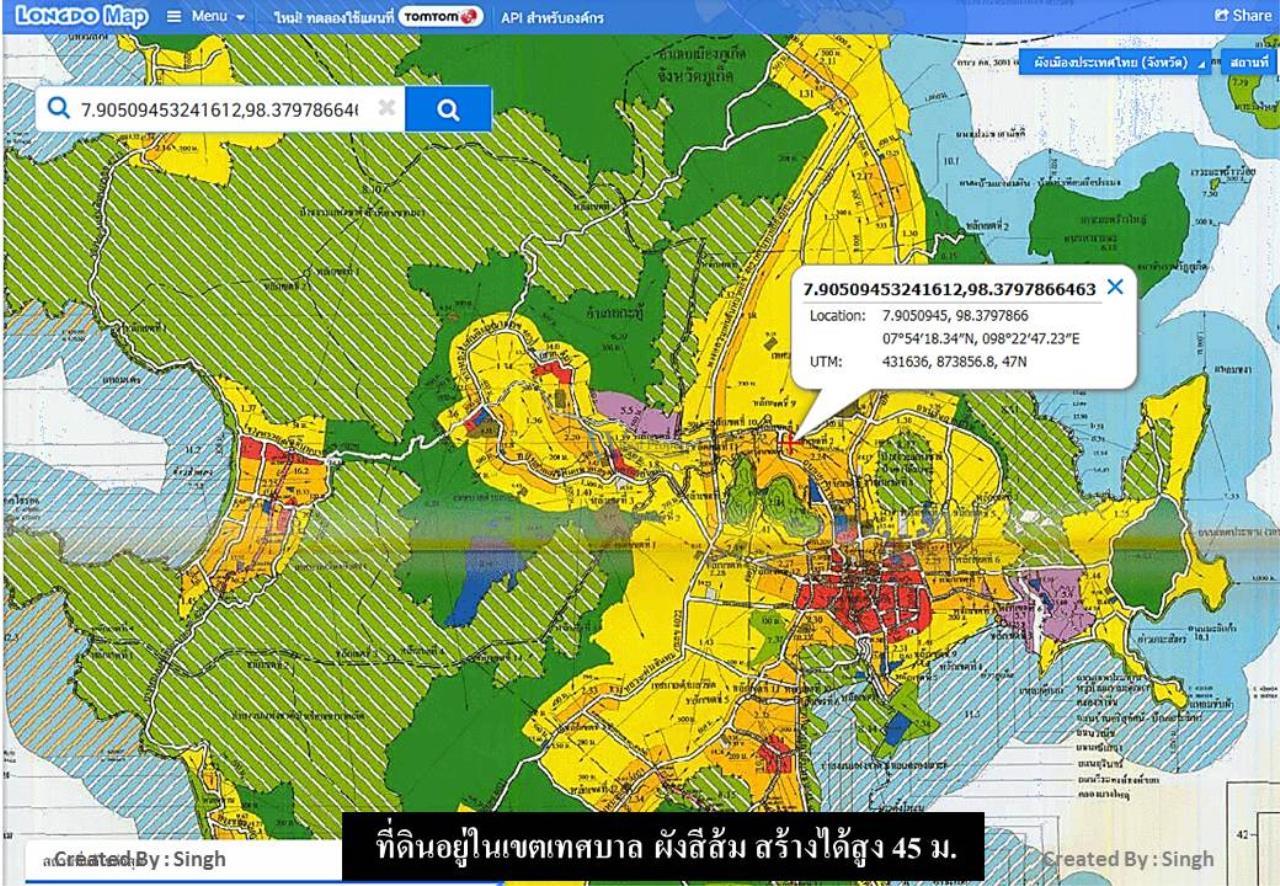Clear the search text with X icon

[x=386, y=108]
